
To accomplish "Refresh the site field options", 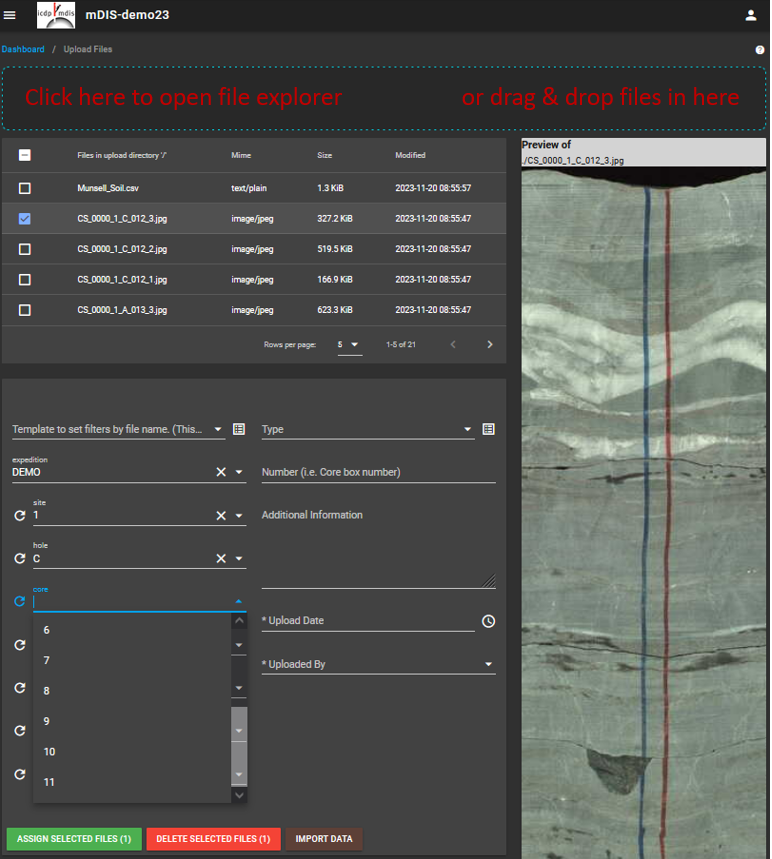I will (x=19, y=515).
